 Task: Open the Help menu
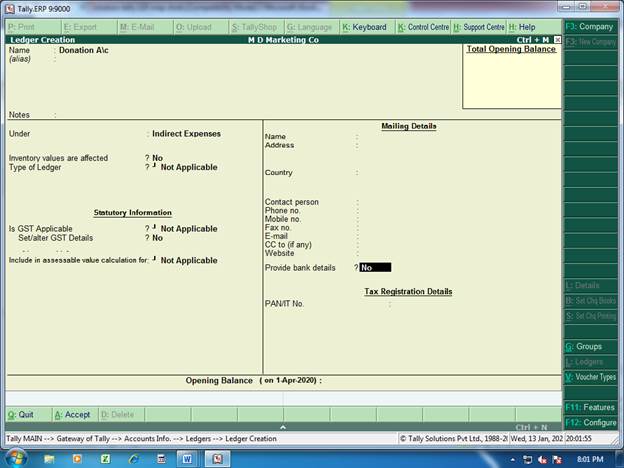(x=522, y=27)
